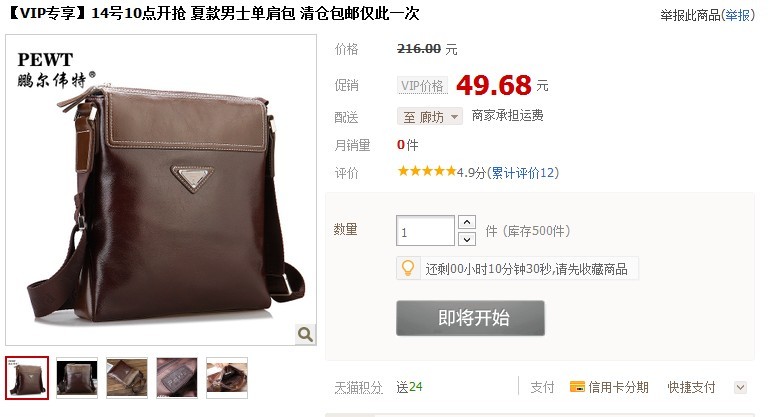Select the third thumbnail showing bag flap
Viewport: 778px width, 417px height.
coord(127,378)
